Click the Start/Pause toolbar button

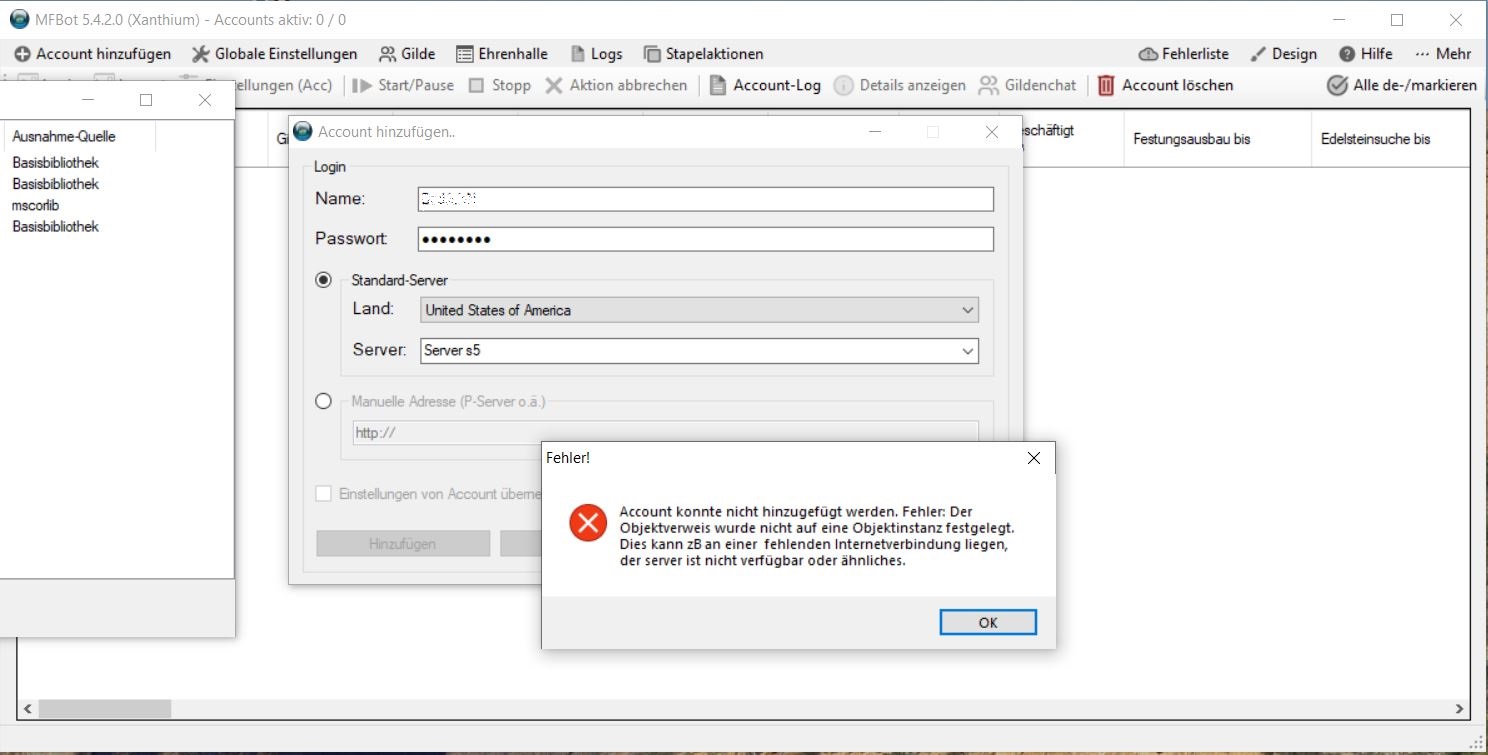pyautogui.click(x=403, y=85)
